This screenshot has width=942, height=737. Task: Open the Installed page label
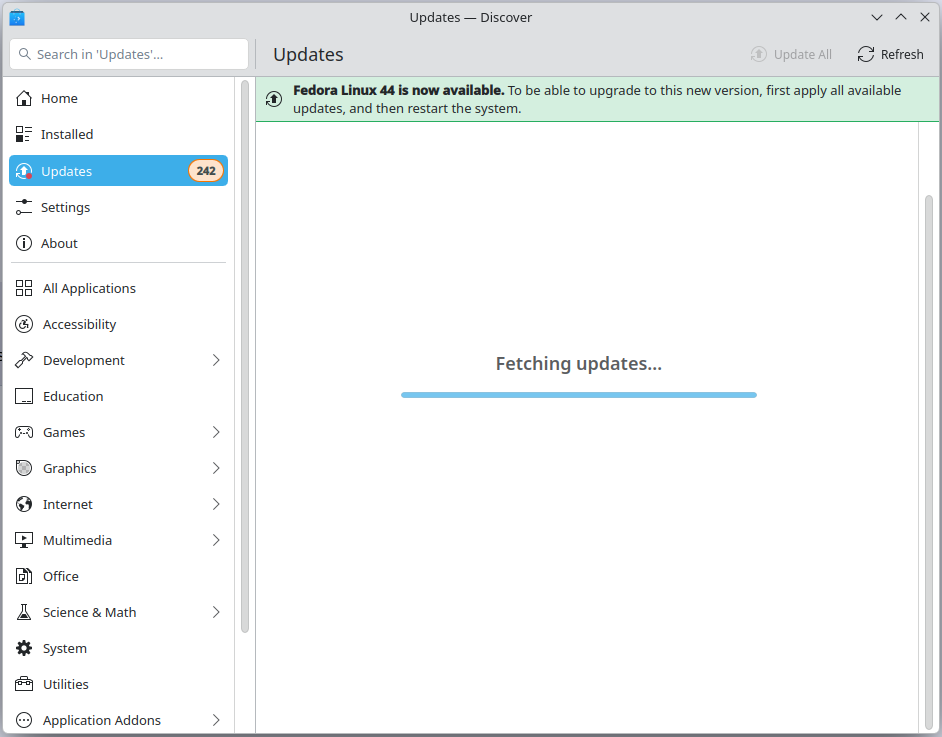(x=67, y=135)
